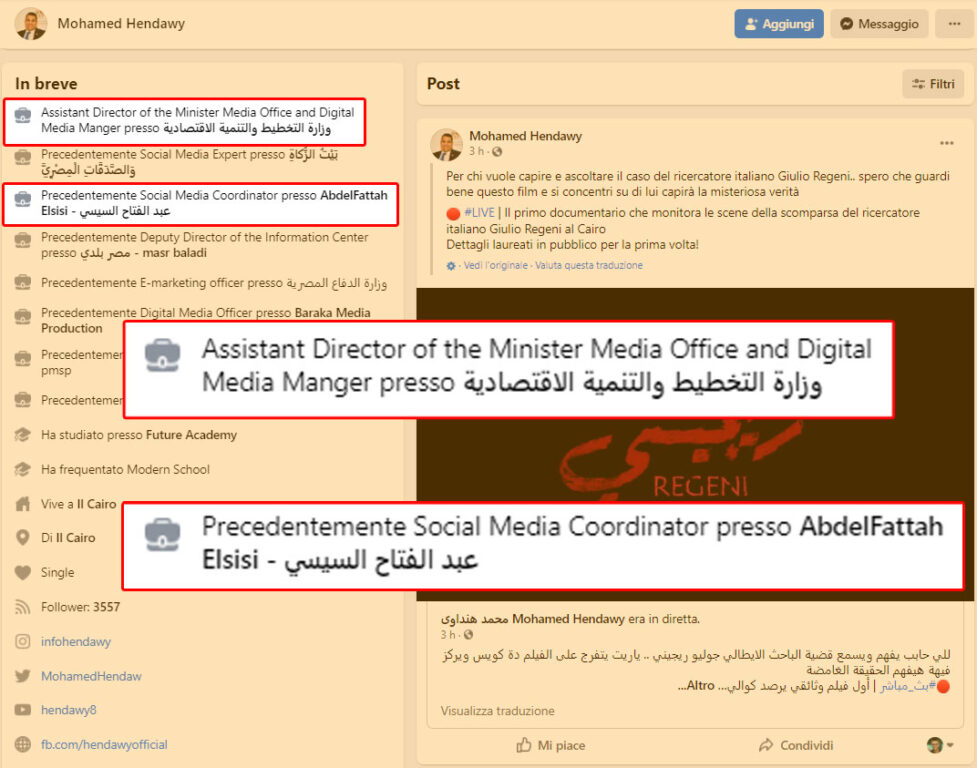Click the 'Single' relationship status text
Viewport: 977px width, 768px height.
[x=57, y=572]
